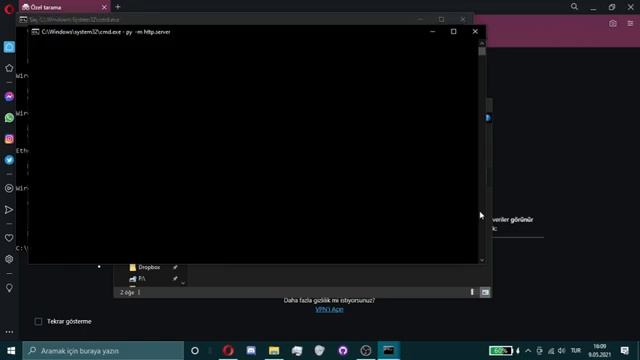This screenshot has height=360, width=640.
Task: Click the cmd window scrollbar down arrow
Action: point(482,260)
